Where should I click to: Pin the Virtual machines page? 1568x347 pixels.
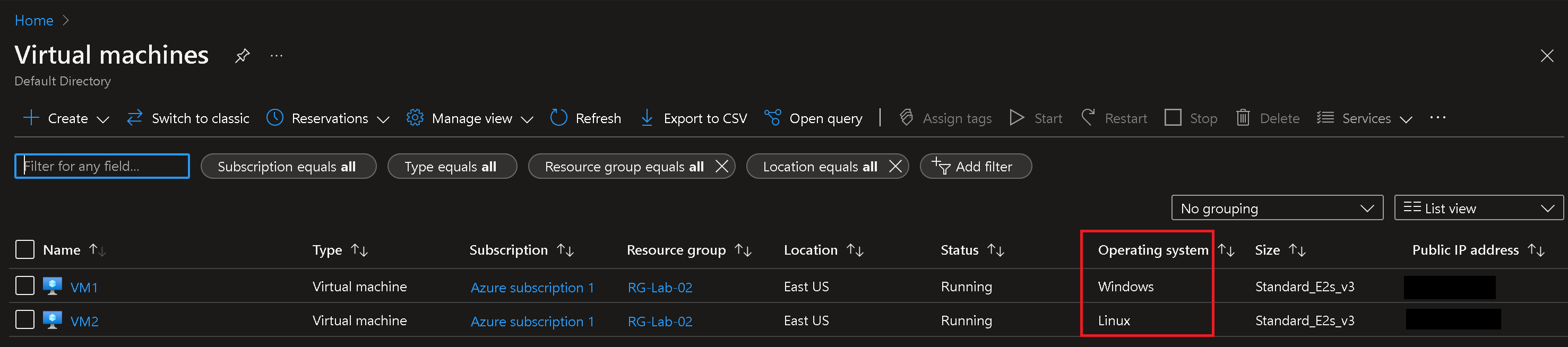[x=242, y=56]
